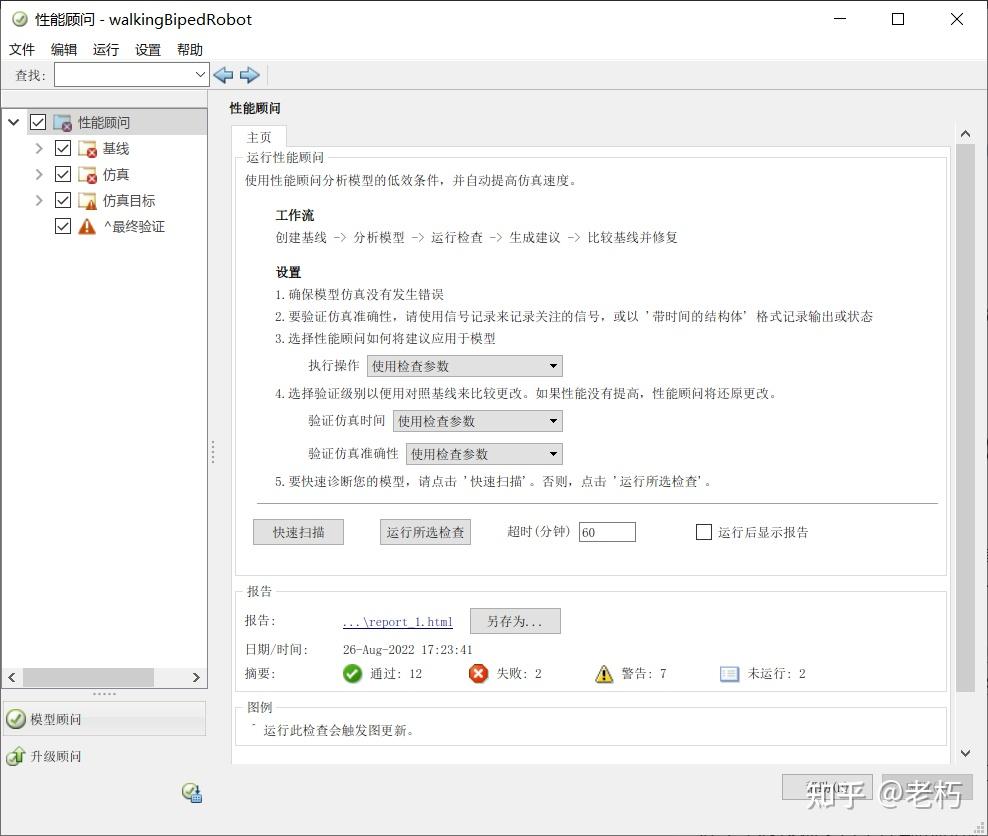The width and height of the screenshot is (988, 836).
Task: Click the red failure icon beside 失败: 2
Action: [x=477, y=673]
